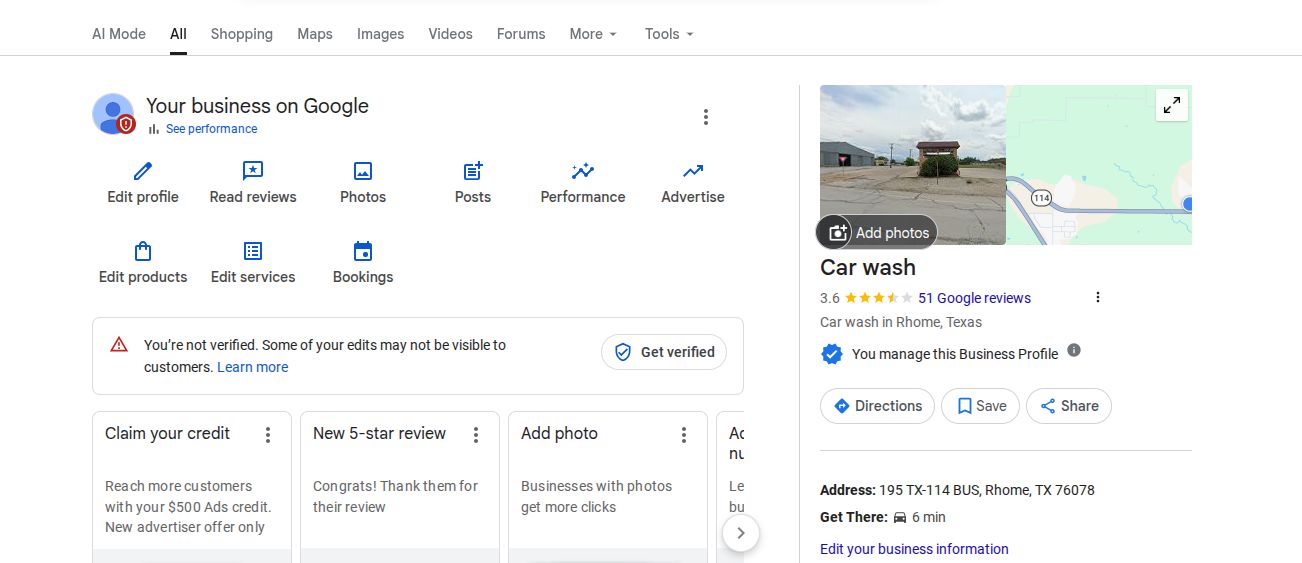The height and width of the screenshot is (563, 1302).
Task: Click the Advertise trend arrow icon
Action: pos(693,171)
